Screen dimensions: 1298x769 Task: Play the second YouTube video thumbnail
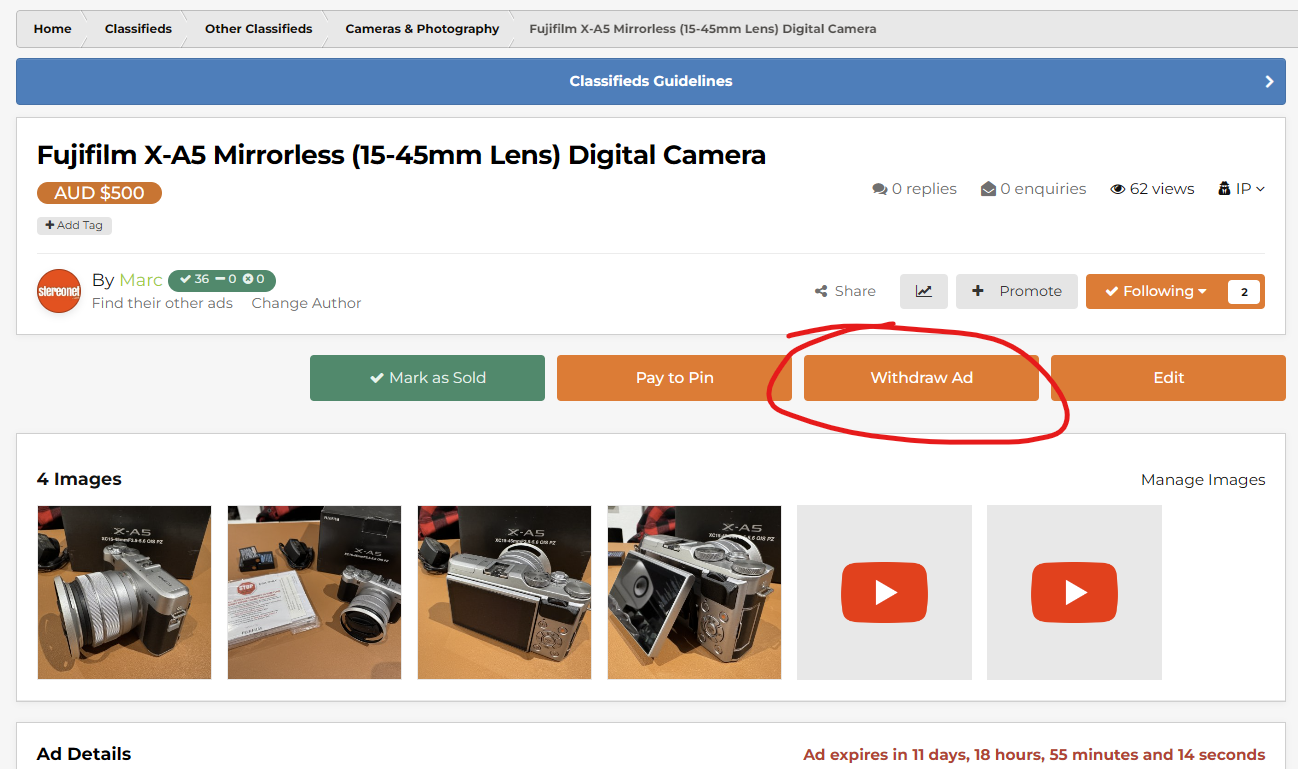click(1074, 592)
